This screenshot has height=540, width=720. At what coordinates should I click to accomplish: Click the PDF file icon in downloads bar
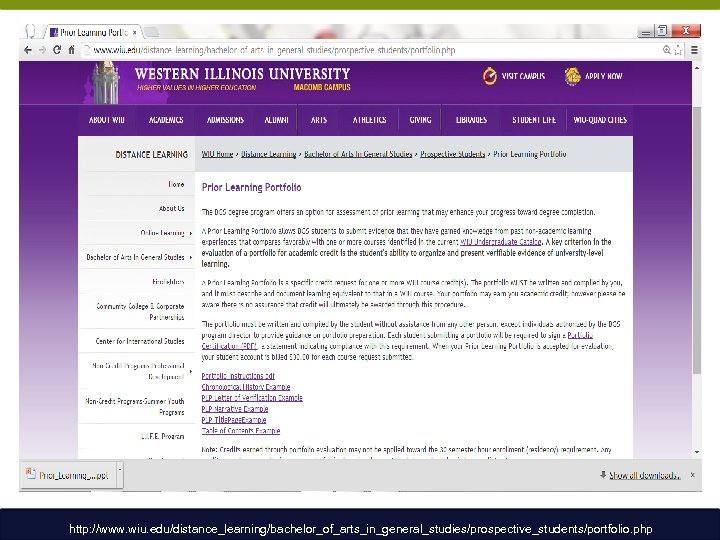coord(31,473)
